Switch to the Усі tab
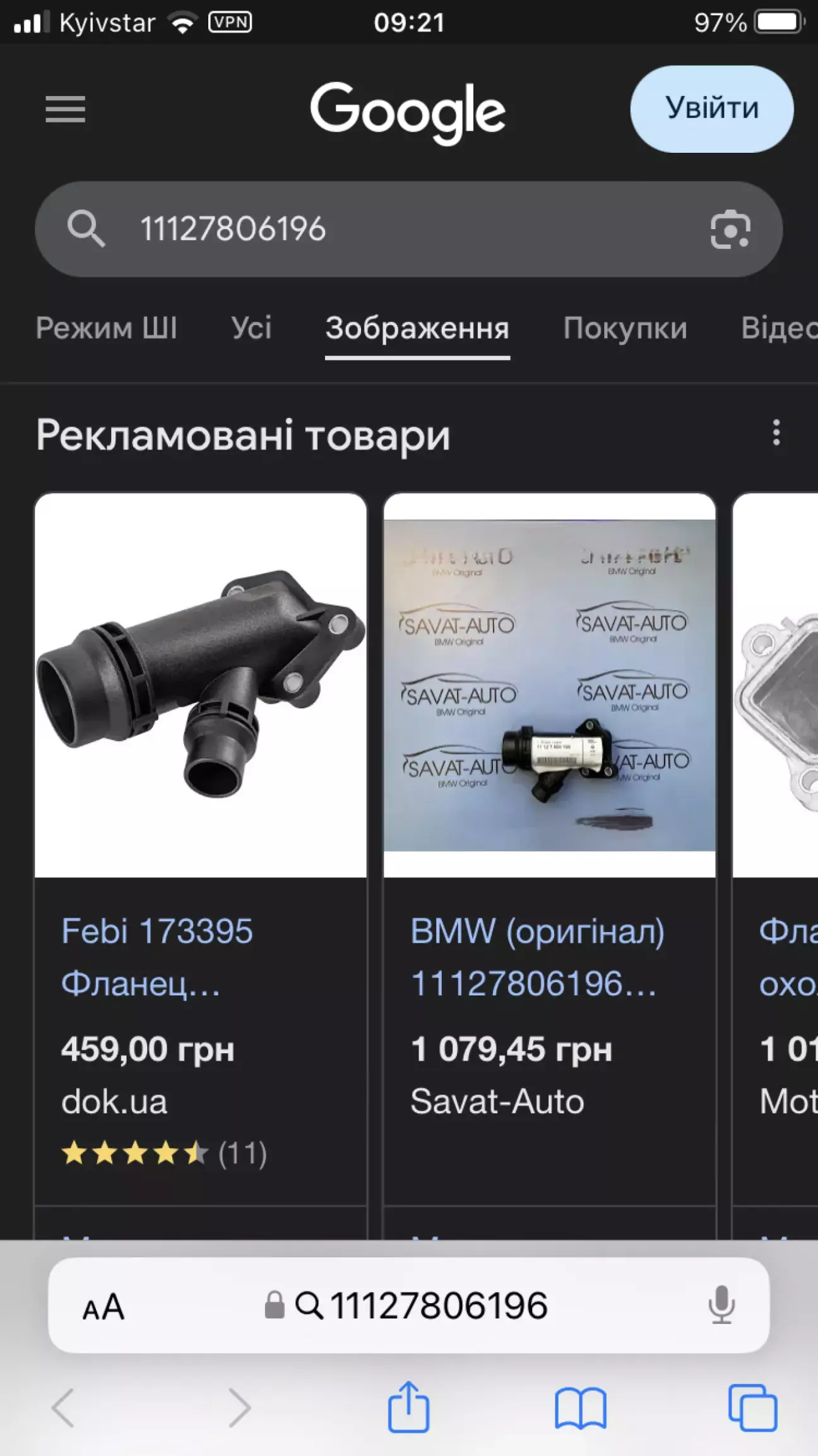This screenshot has width=818, height=1456. [251, 328]
